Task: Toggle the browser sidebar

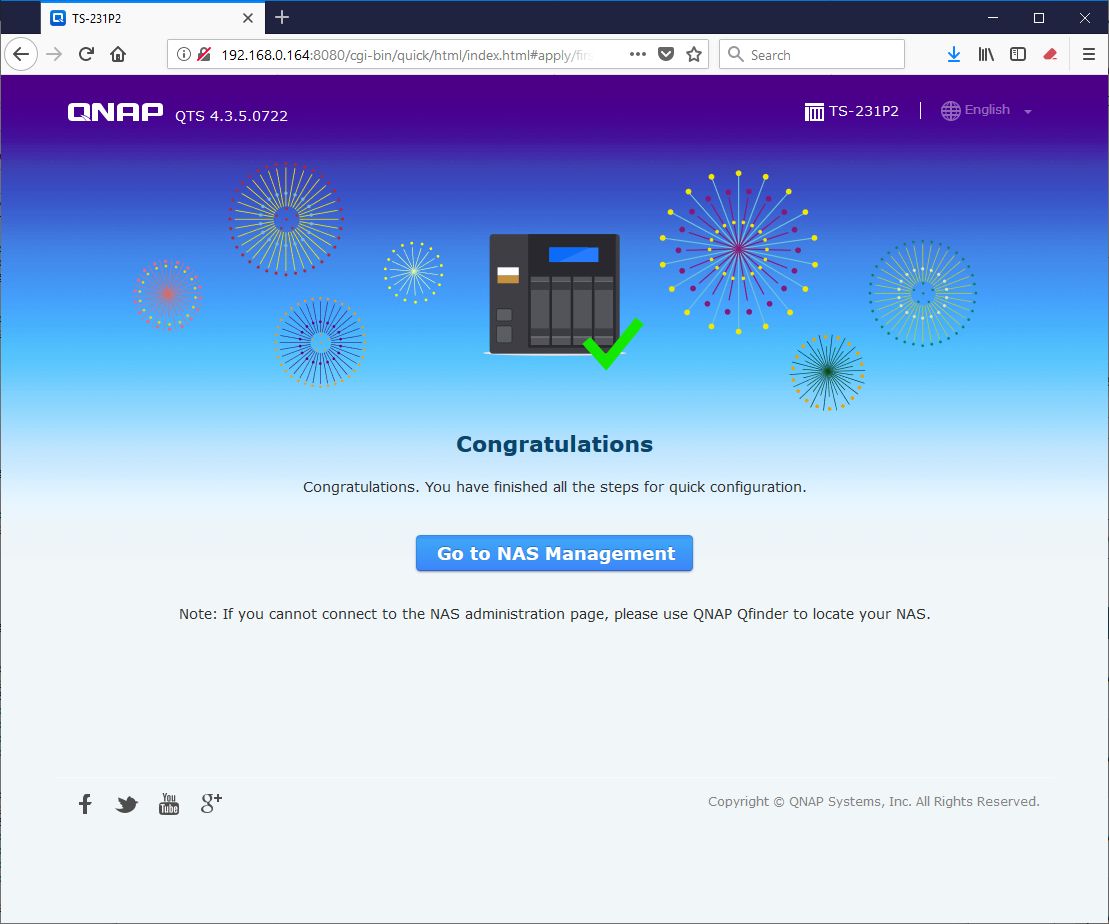Action: 1018,54
